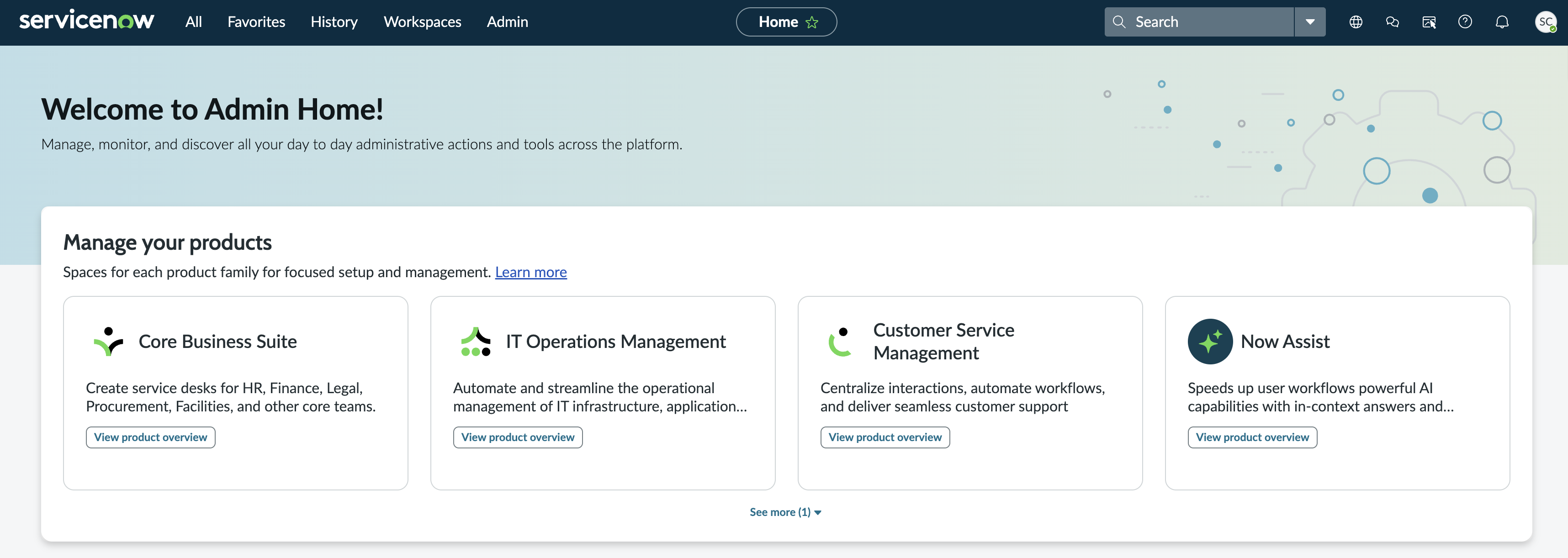This screenshot has width=1568, height=558.
Task: Click Customer Service Management description text
Action: pyautogui.click(x=962, y=397)
